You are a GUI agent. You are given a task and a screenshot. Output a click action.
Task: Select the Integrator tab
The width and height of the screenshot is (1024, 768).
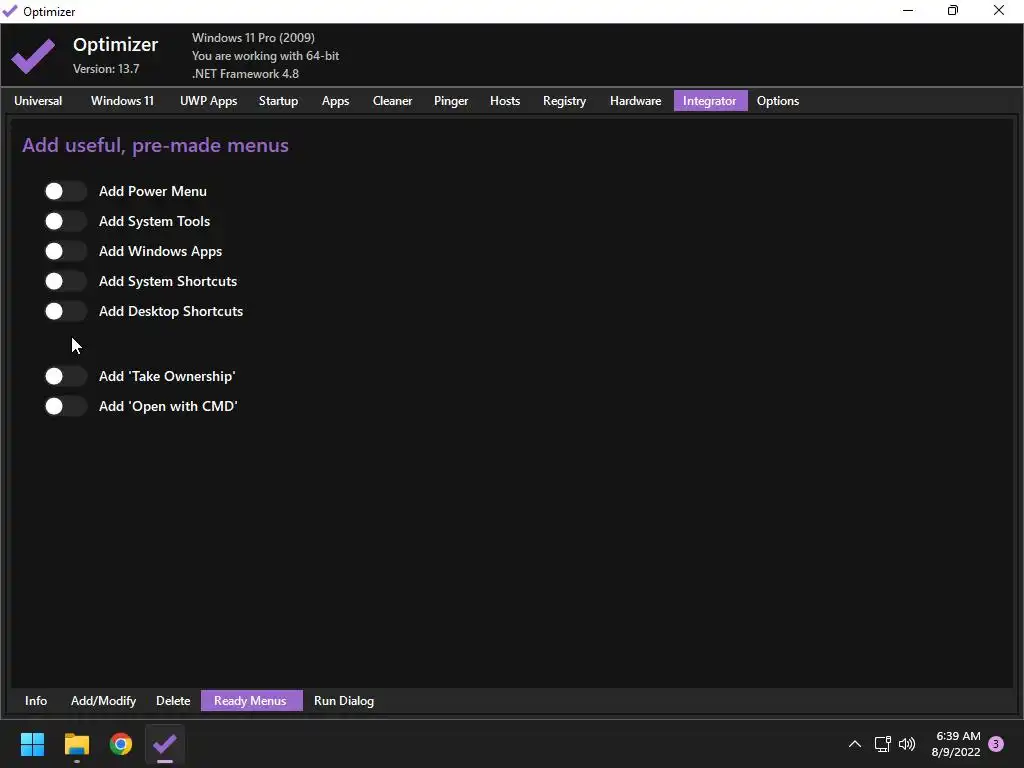(x=710, y=101)
